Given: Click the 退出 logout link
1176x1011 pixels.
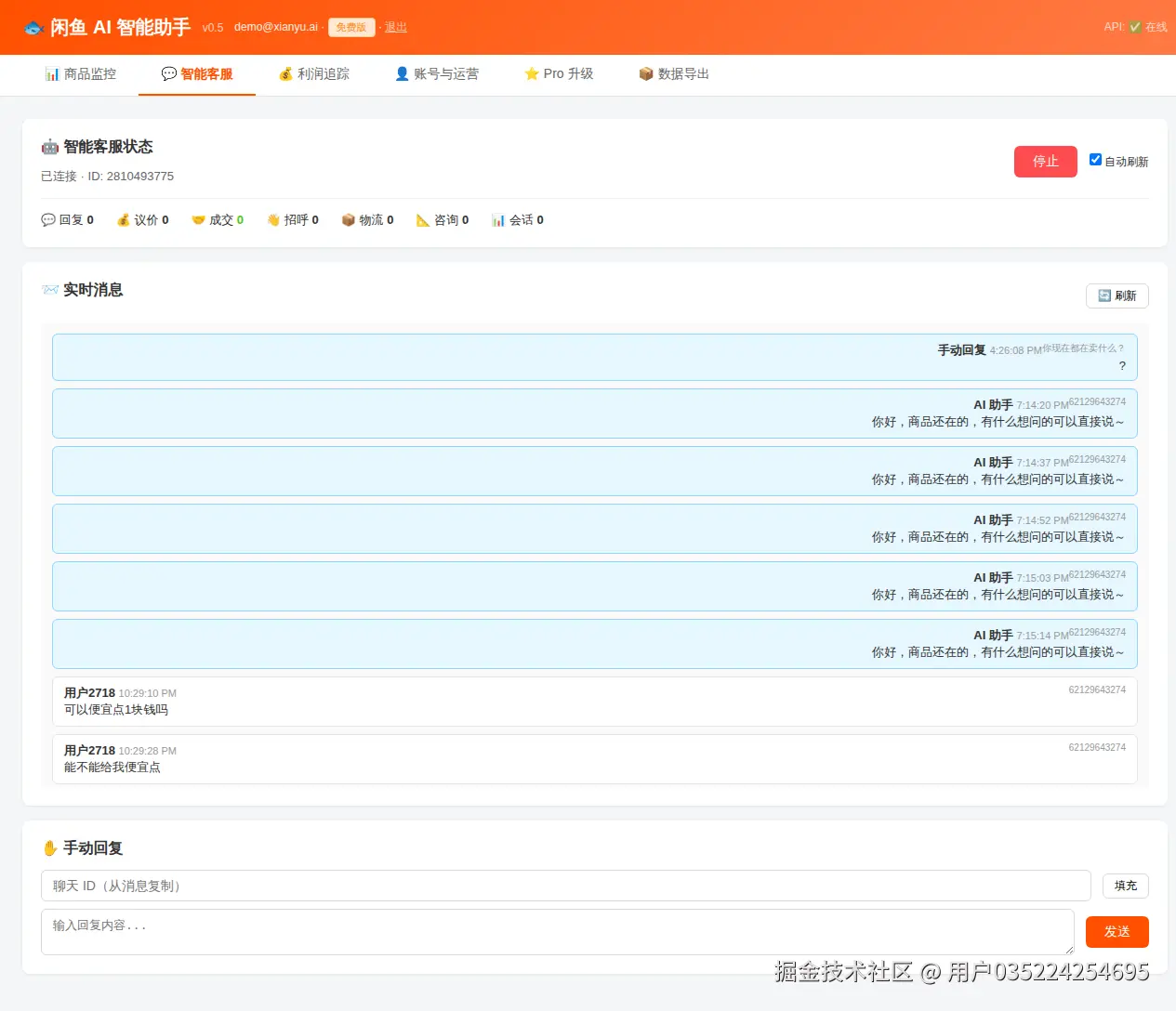Looking at the screenshot, I should pyautogui.click(x=396, y=27).
